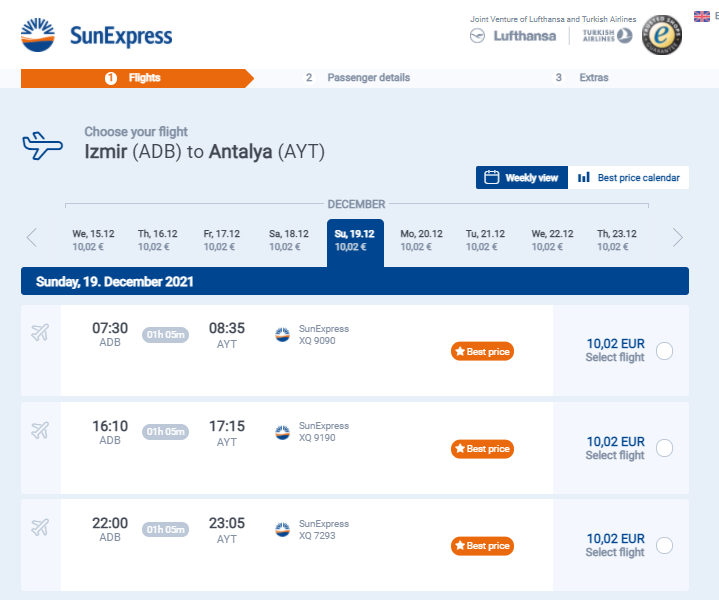Switch to Best price calendar
The height and width of the screenshot is (600, 719).
(x=629, y=178)
